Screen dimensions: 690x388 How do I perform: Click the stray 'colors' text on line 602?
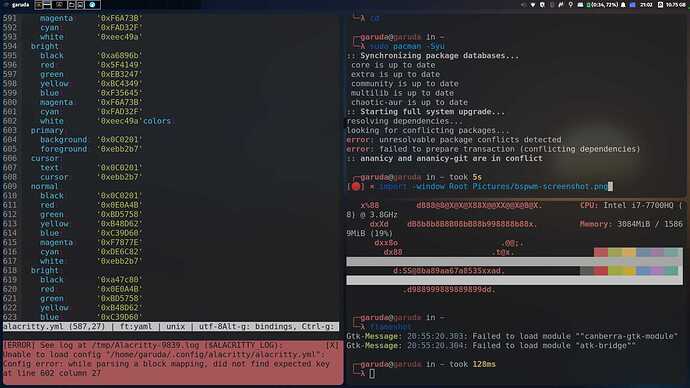pyautogui.click(x=157, y=121)
